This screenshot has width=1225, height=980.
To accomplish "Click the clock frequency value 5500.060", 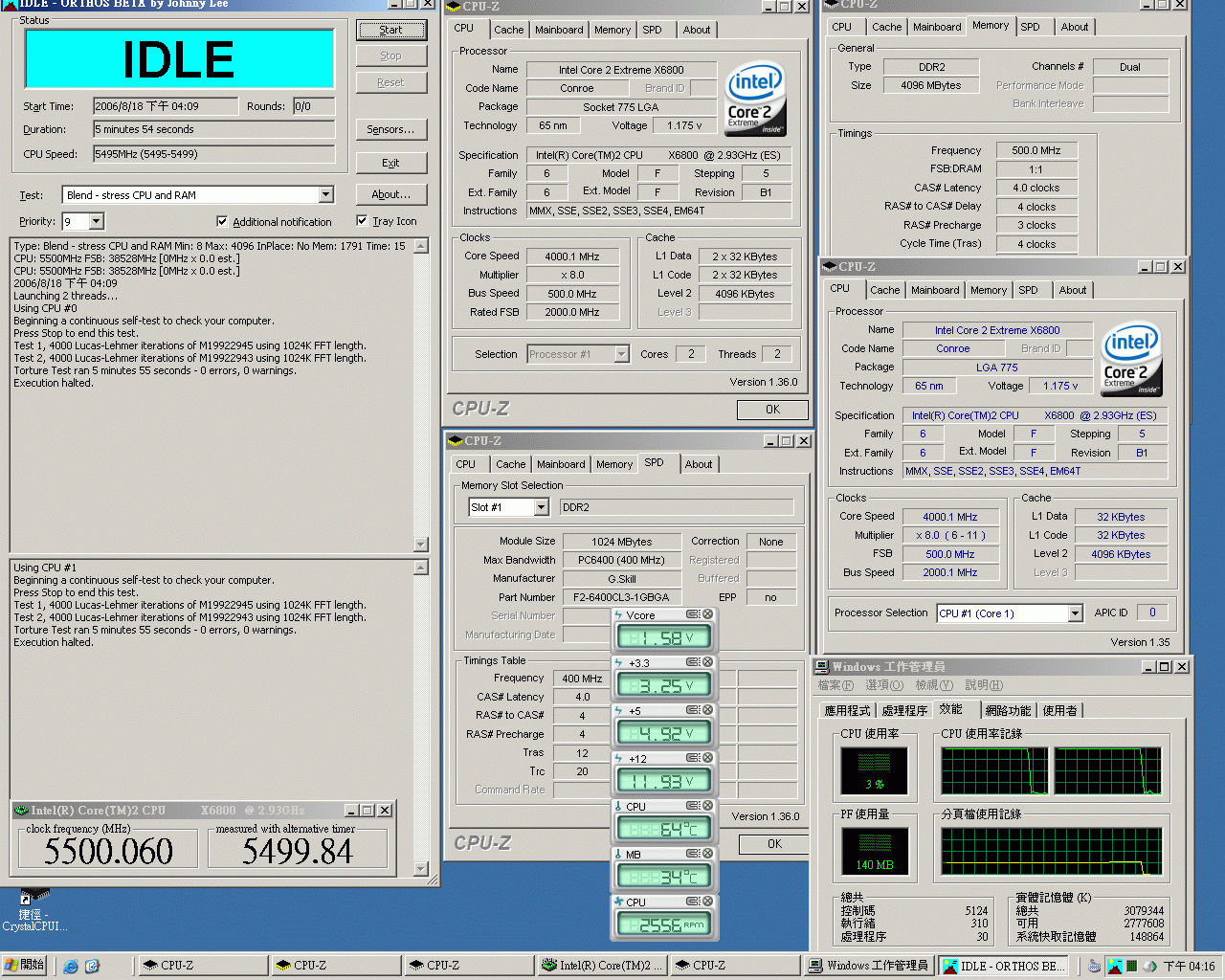I will click(108, 851).
